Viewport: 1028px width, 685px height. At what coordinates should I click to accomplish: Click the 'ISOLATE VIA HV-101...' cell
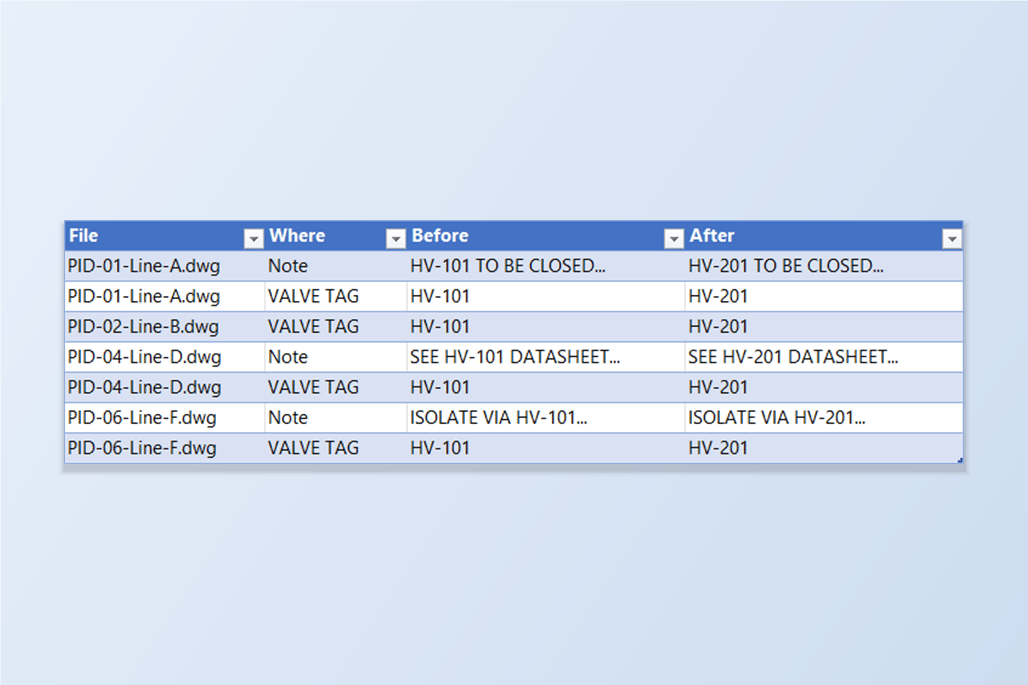pyautogui.click(x=545, y=418)
